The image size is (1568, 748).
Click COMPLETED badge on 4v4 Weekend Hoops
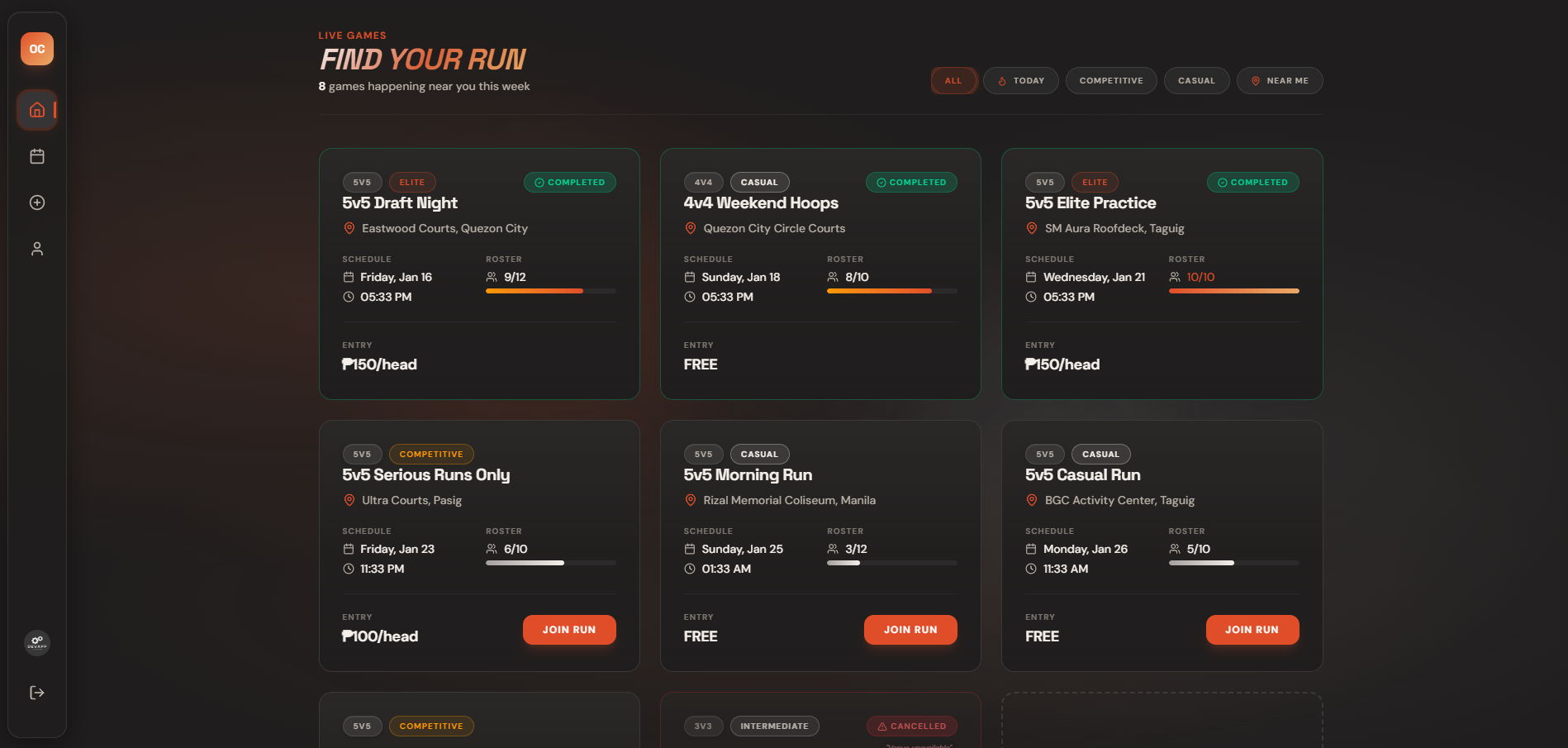tap(911, 183)
